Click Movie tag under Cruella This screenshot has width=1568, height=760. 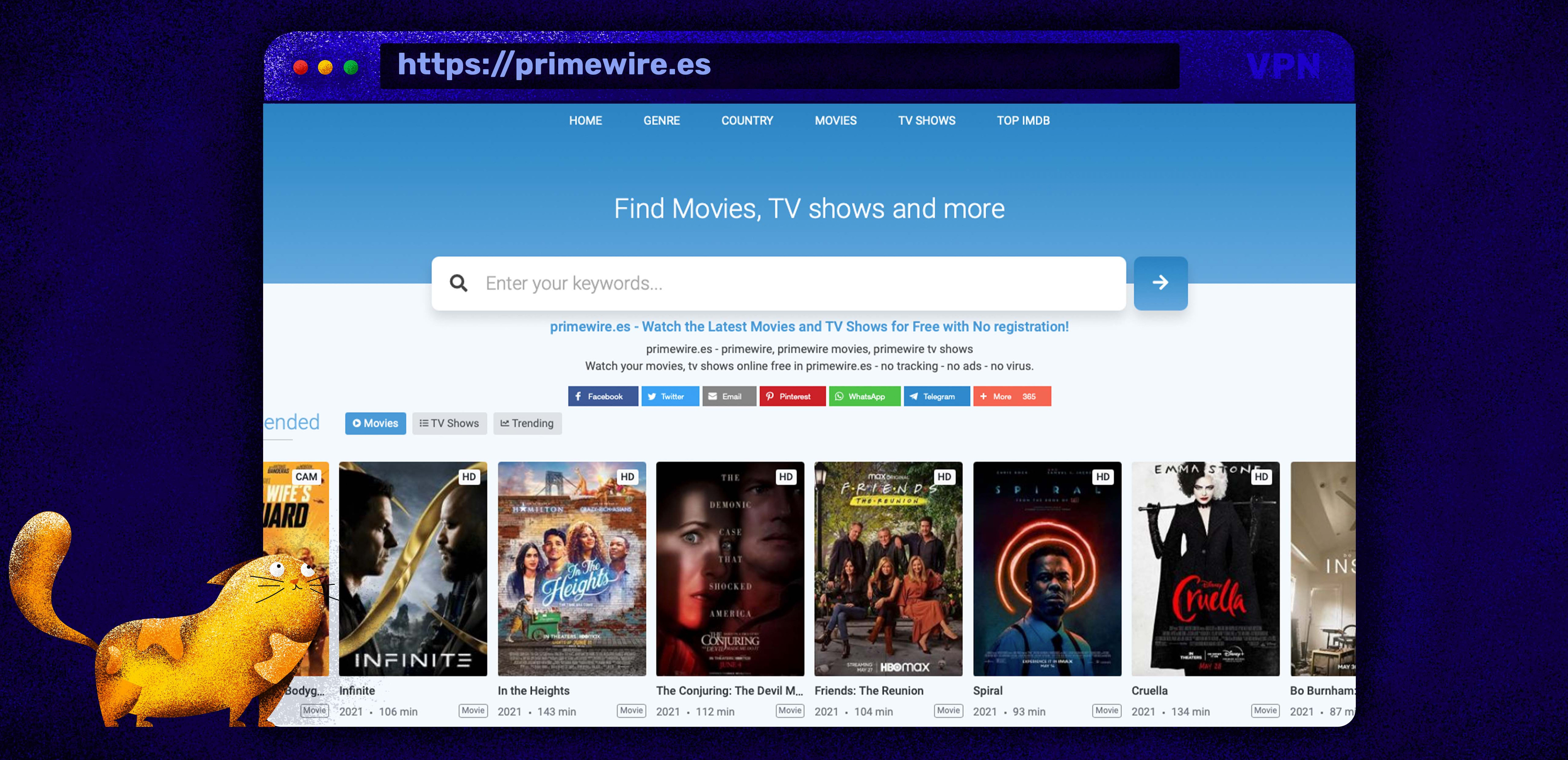click(1265, 710)
